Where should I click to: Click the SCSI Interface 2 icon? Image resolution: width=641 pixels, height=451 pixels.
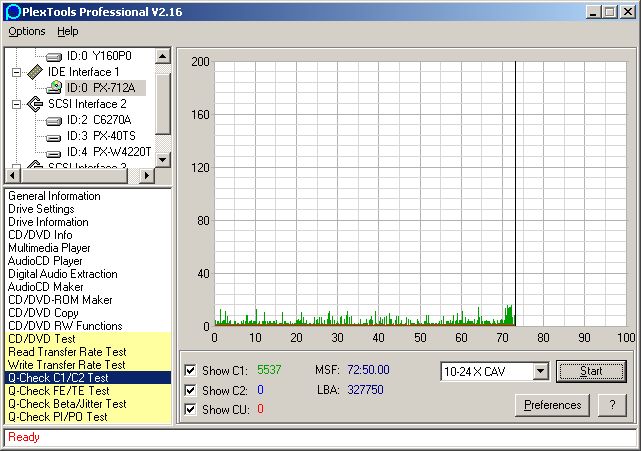(x=35, y=104)
